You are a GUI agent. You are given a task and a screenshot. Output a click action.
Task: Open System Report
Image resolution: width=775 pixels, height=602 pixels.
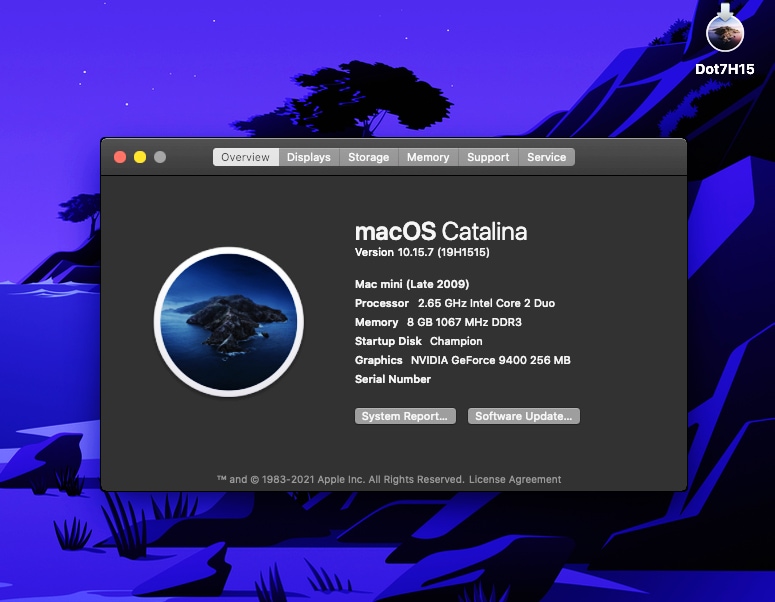[x=405, y=416]
